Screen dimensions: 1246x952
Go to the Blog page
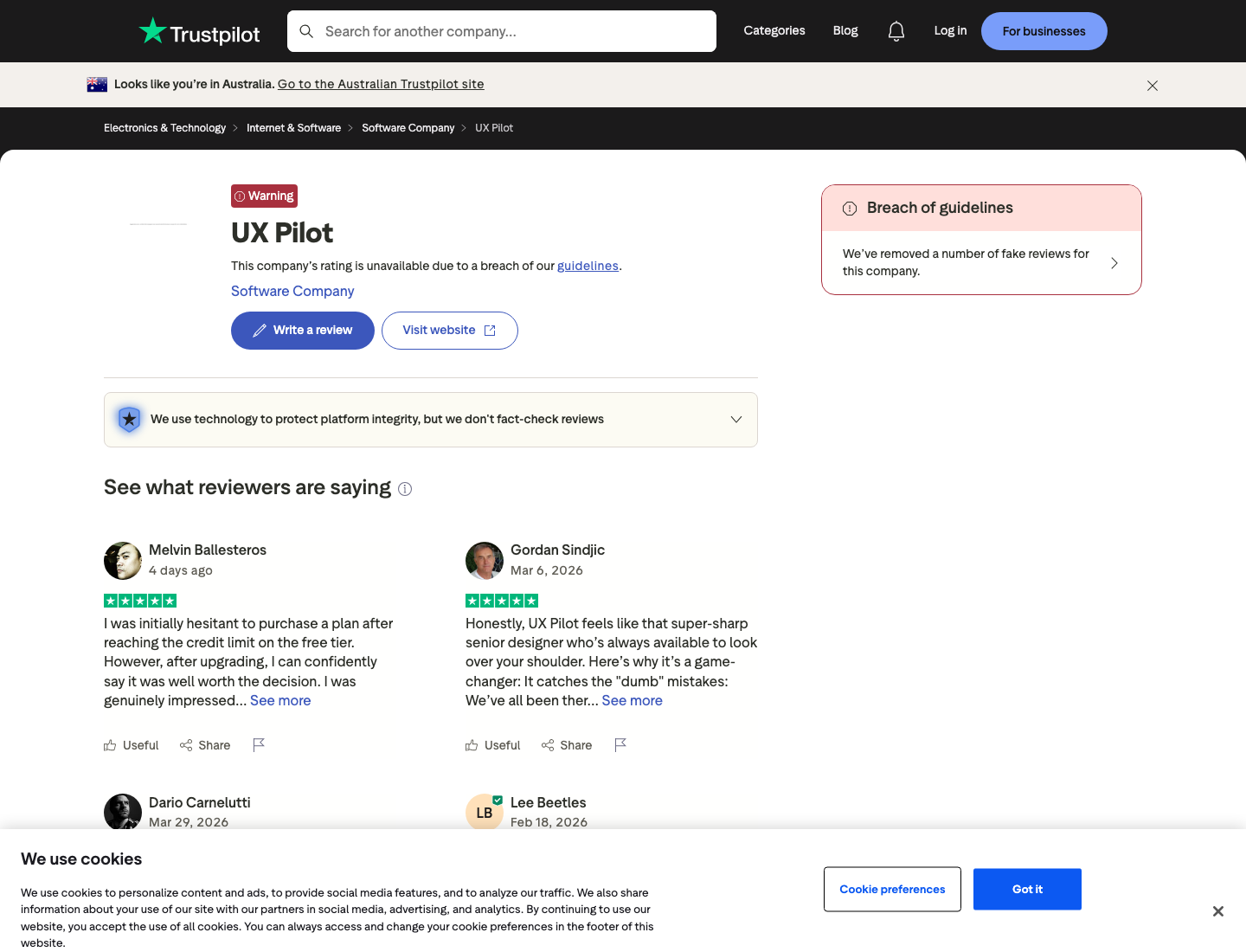point(845,30)
